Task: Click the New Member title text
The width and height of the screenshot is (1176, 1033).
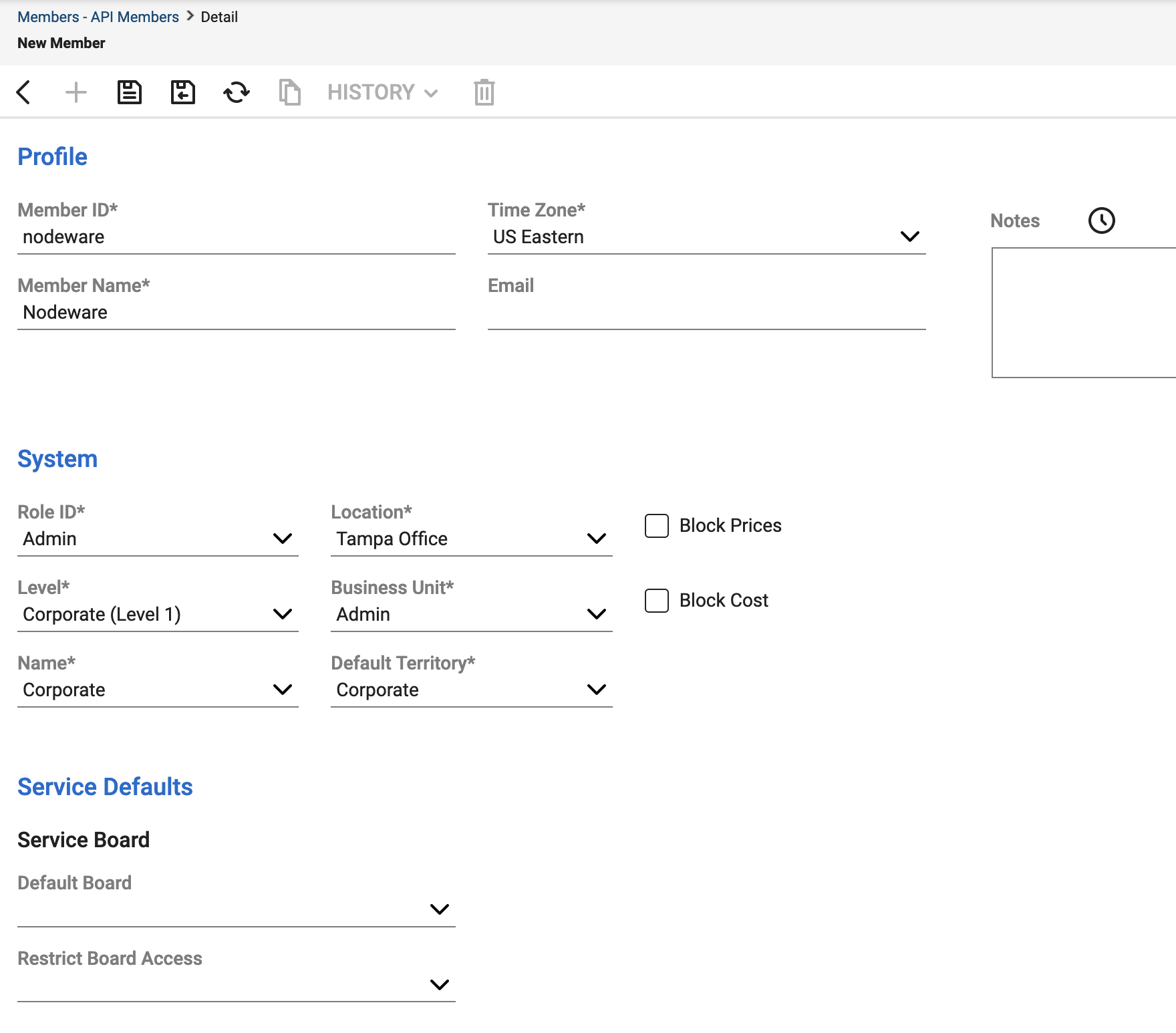Action: click(x=61, y=43)
